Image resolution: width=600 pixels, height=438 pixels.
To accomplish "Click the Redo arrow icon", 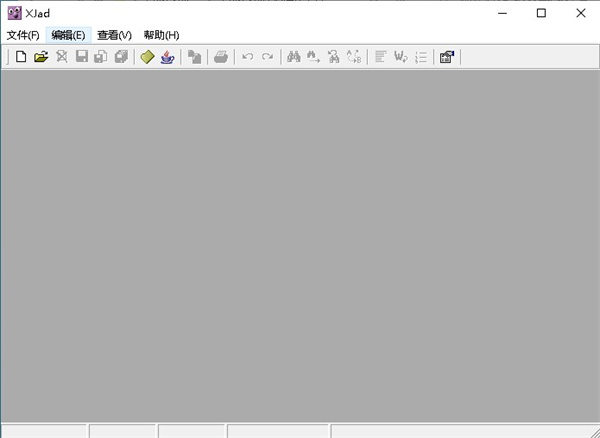I will (268, 57).
